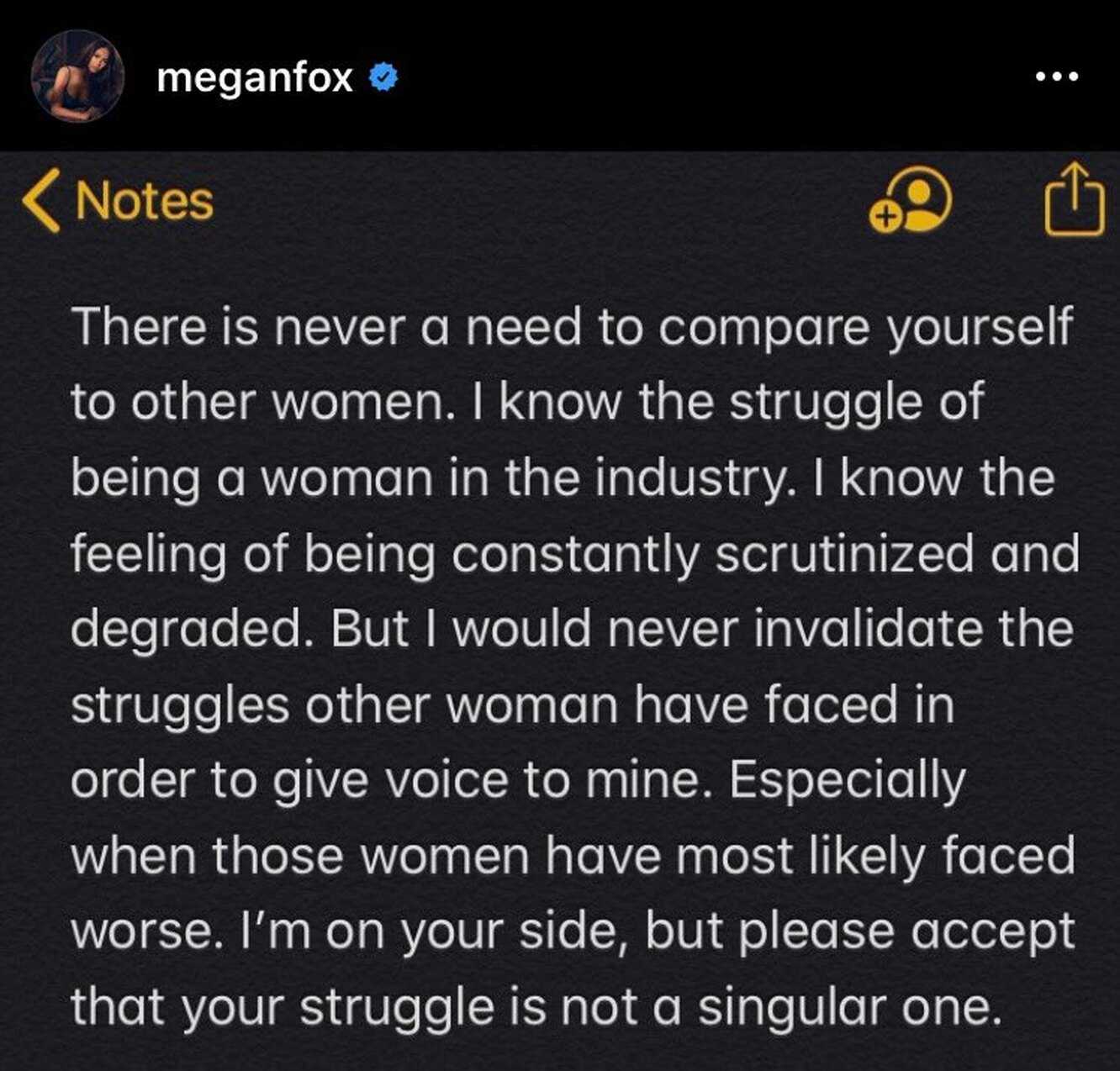Image resolution: width=1120 pixels, height=1071 pixels.
Task: Click the blue verified badge
Action: pos(384,77)
